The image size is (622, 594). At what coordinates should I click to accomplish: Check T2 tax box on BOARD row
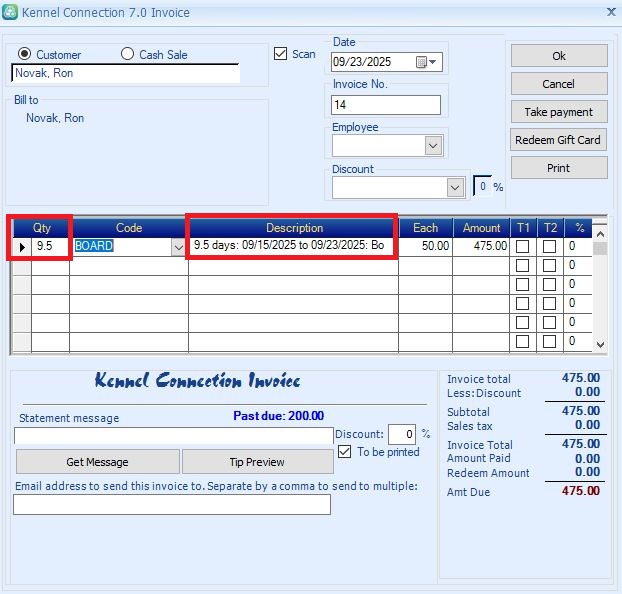pos(549,246)
